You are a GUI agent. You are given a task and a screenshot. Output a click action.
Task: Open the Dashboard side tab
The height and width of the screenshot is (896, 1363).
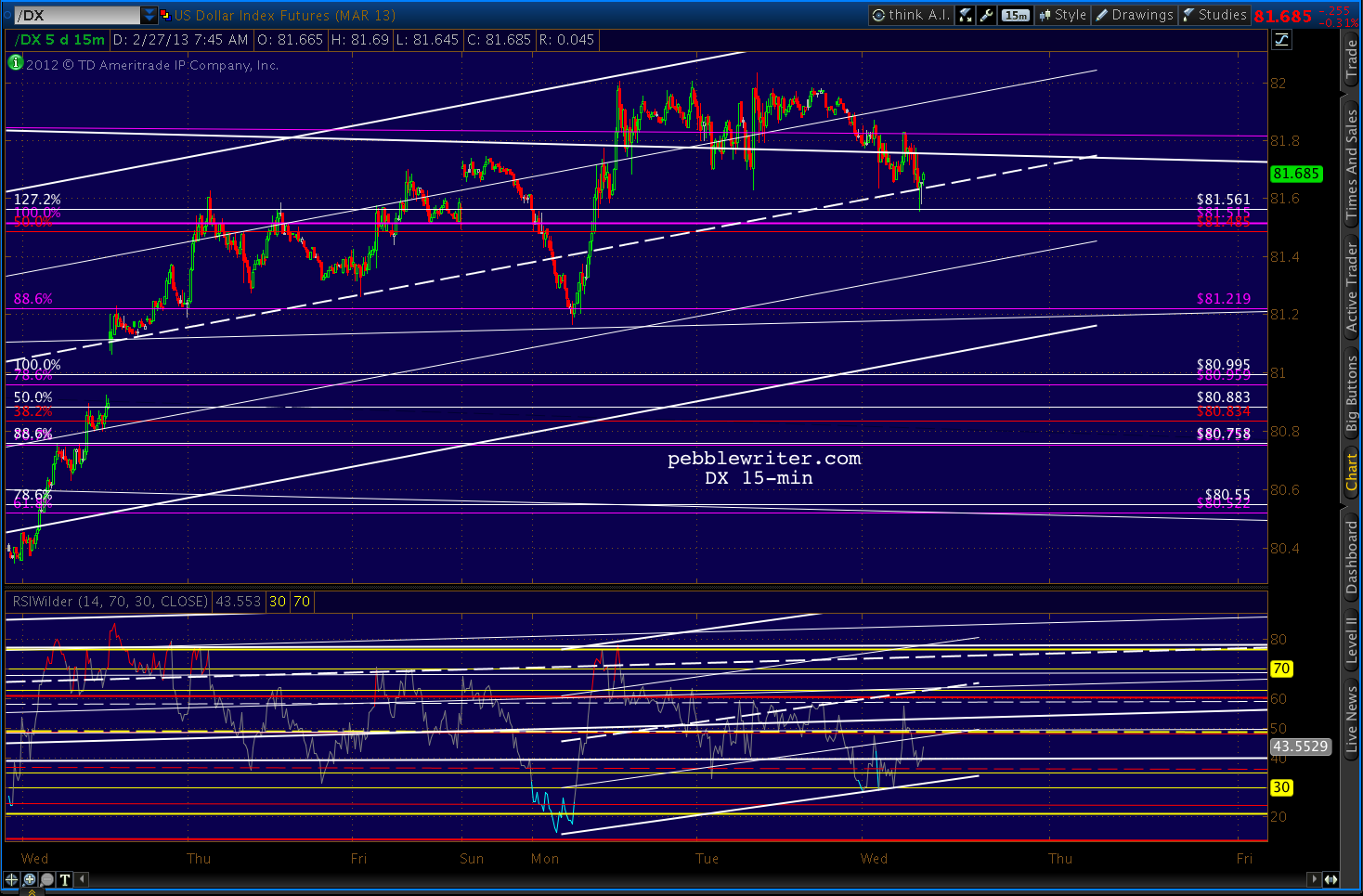1352,556
